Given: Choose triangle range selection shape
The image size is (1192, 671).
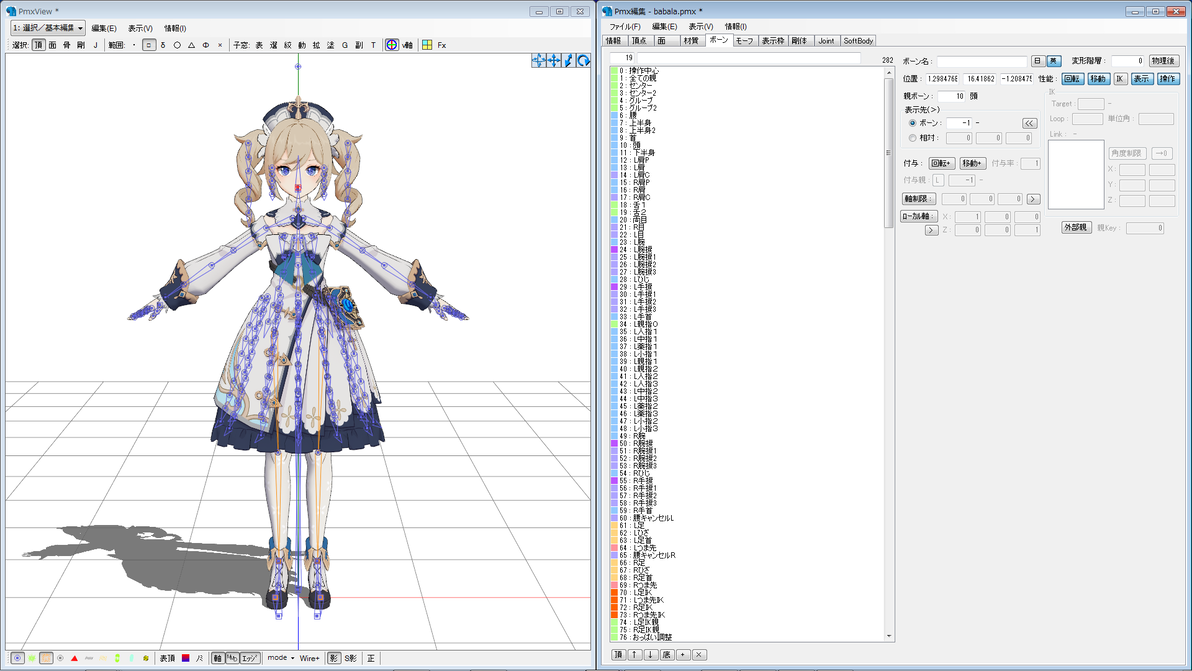Looking at the screenshot, I should coord(192,46).
